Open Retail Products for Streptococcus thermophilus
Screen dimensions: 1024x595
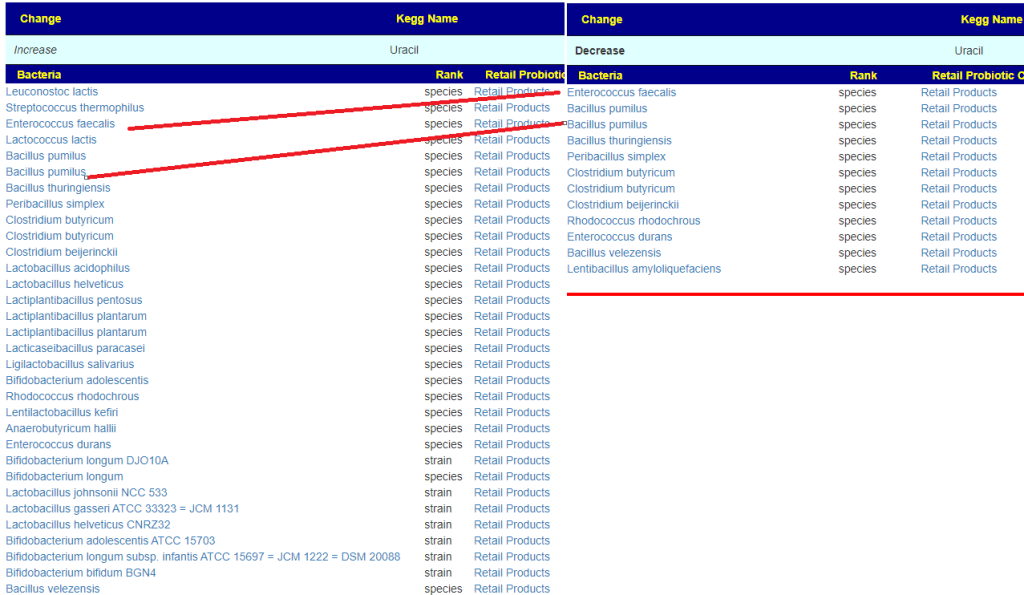pyautogui.click(x=512, y=108)
